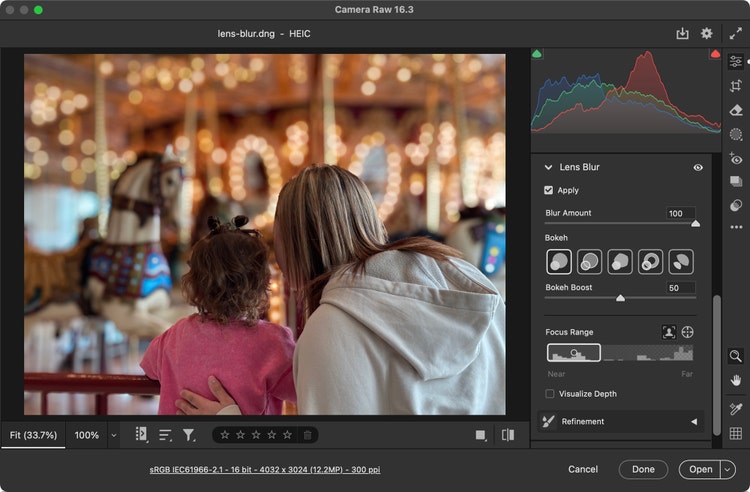Select the Hand pan tool
The image size is (750, 492).
click(736, 379)
